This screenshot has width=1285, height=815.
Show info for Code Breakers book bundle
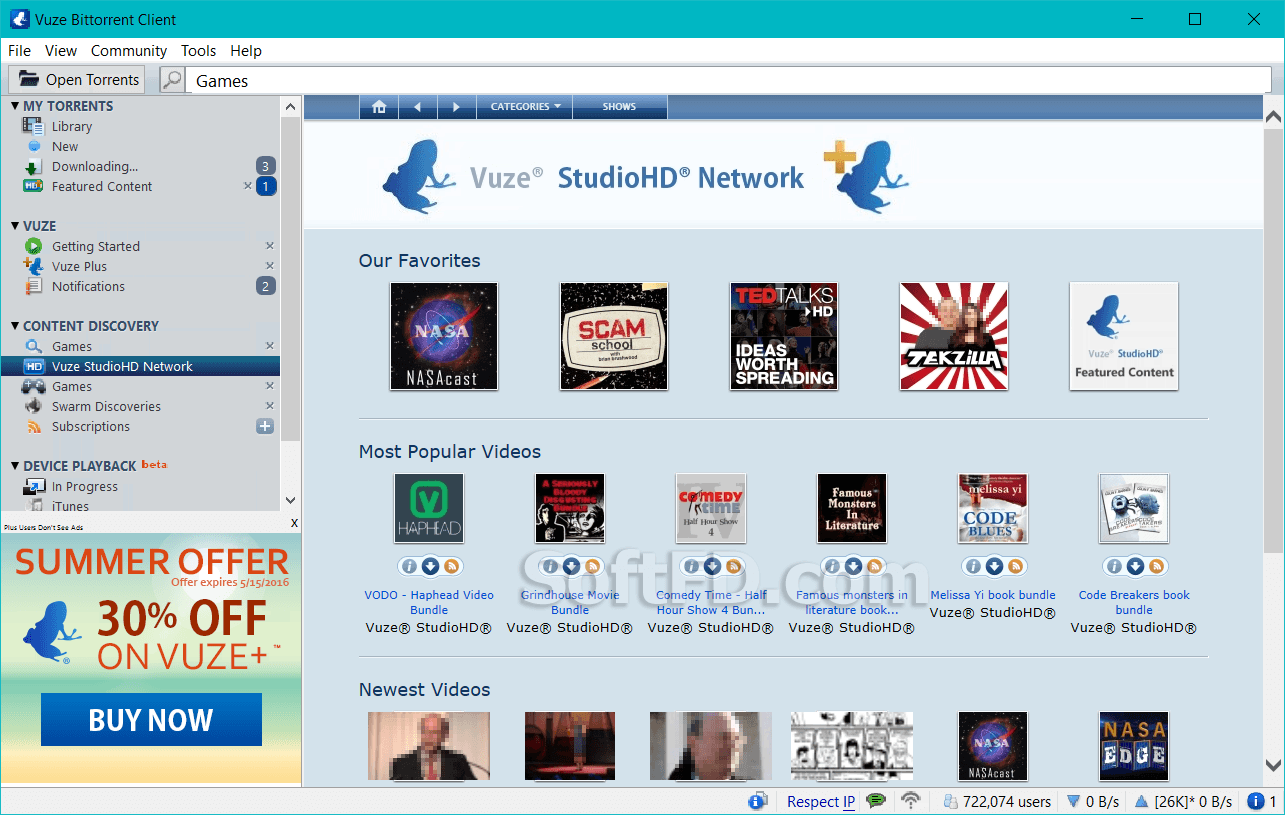(1113, 566)
